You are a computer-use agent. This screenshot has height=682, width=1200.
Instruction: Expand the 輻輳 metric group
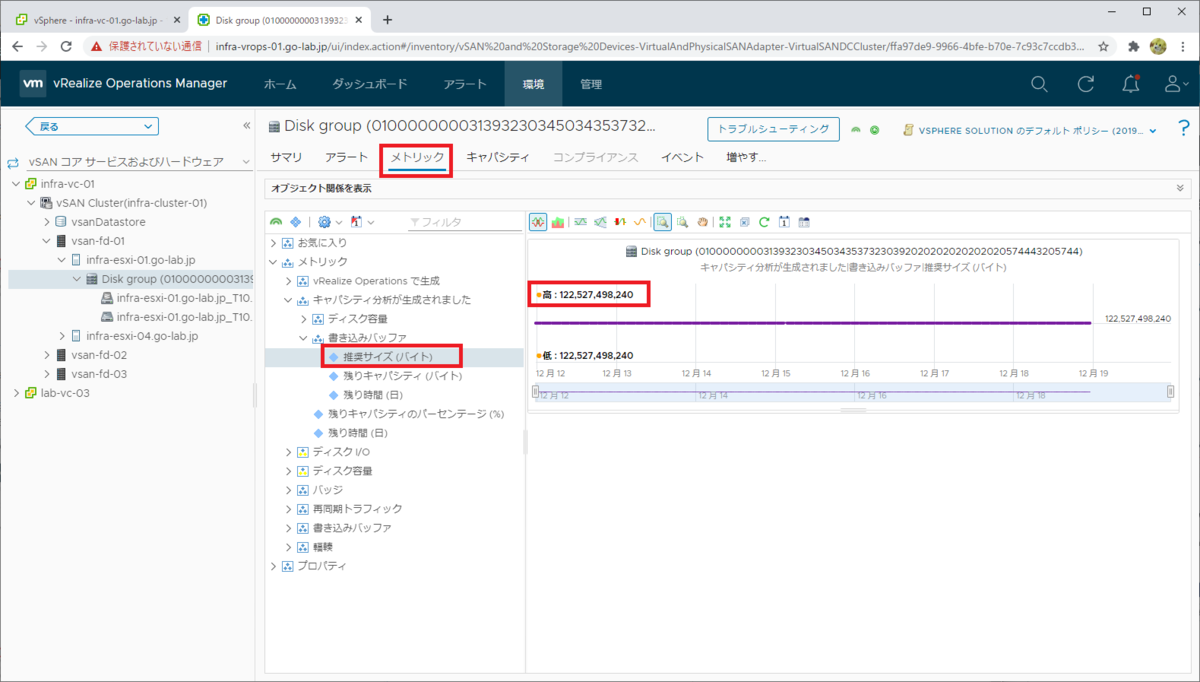coord(290,547)
